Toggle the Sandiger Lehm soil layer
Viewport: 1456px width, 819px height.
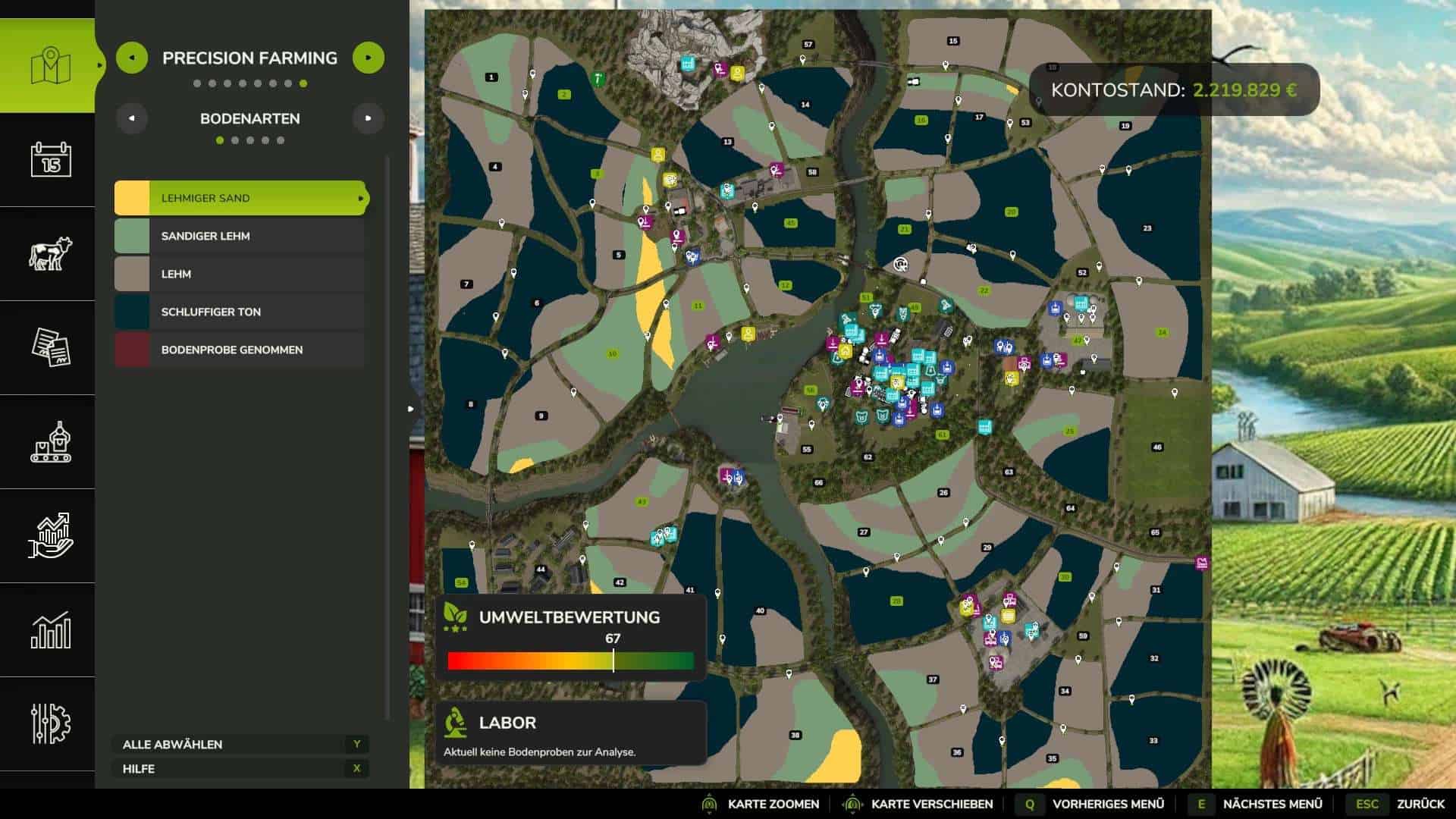coord(240,236)
